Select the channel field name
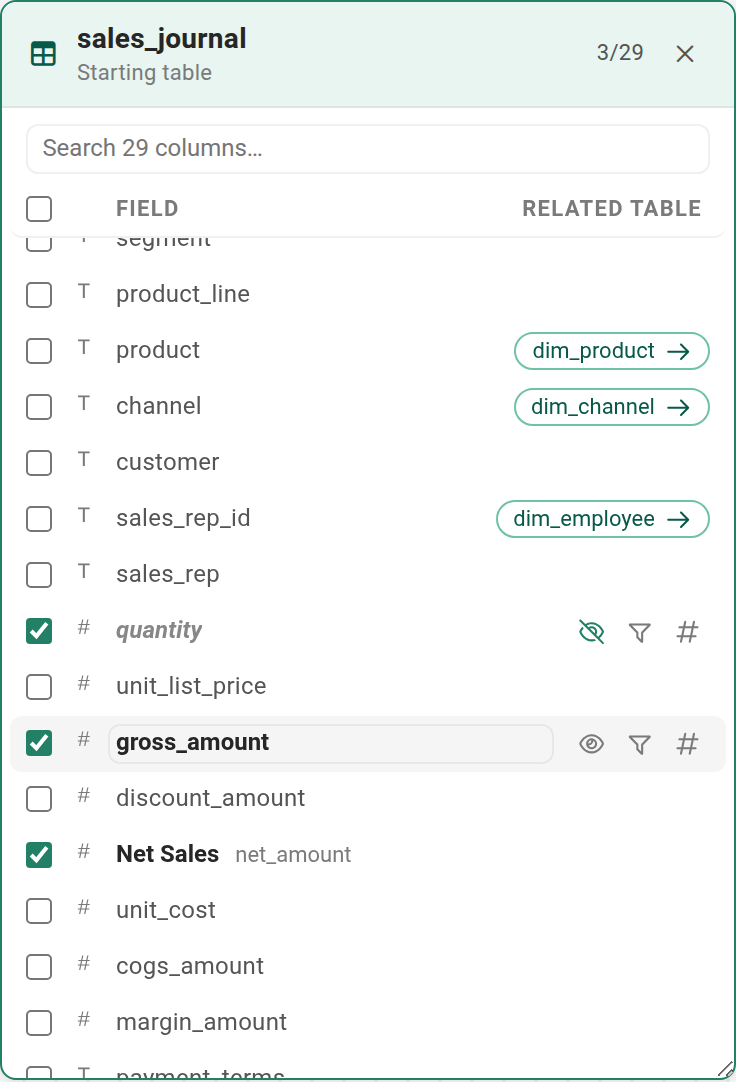The image size is (736, 1082). (x=159, y=406)
